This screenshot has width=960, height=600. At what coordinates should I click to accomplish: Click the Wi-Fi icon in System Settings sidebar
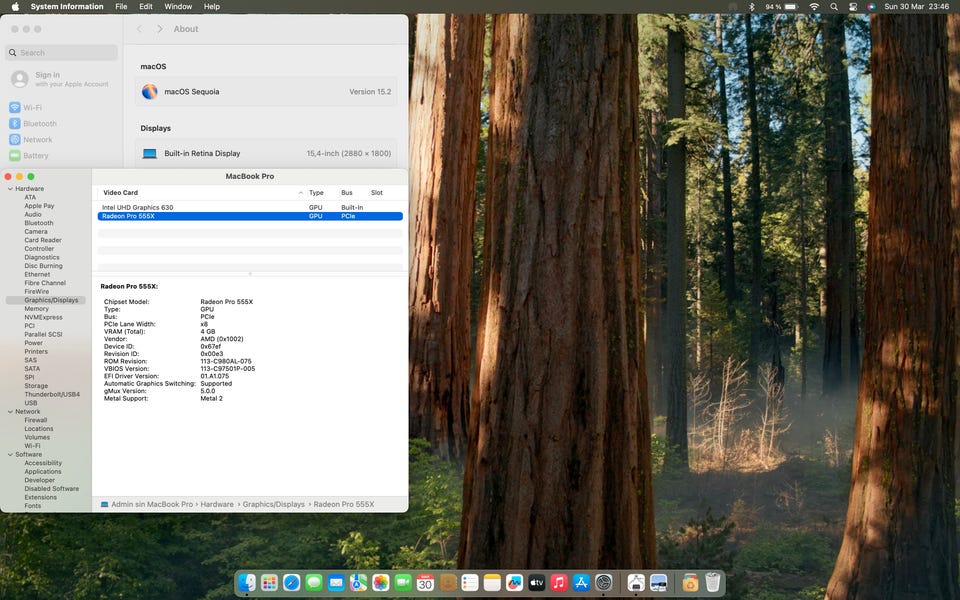[15, 107]
